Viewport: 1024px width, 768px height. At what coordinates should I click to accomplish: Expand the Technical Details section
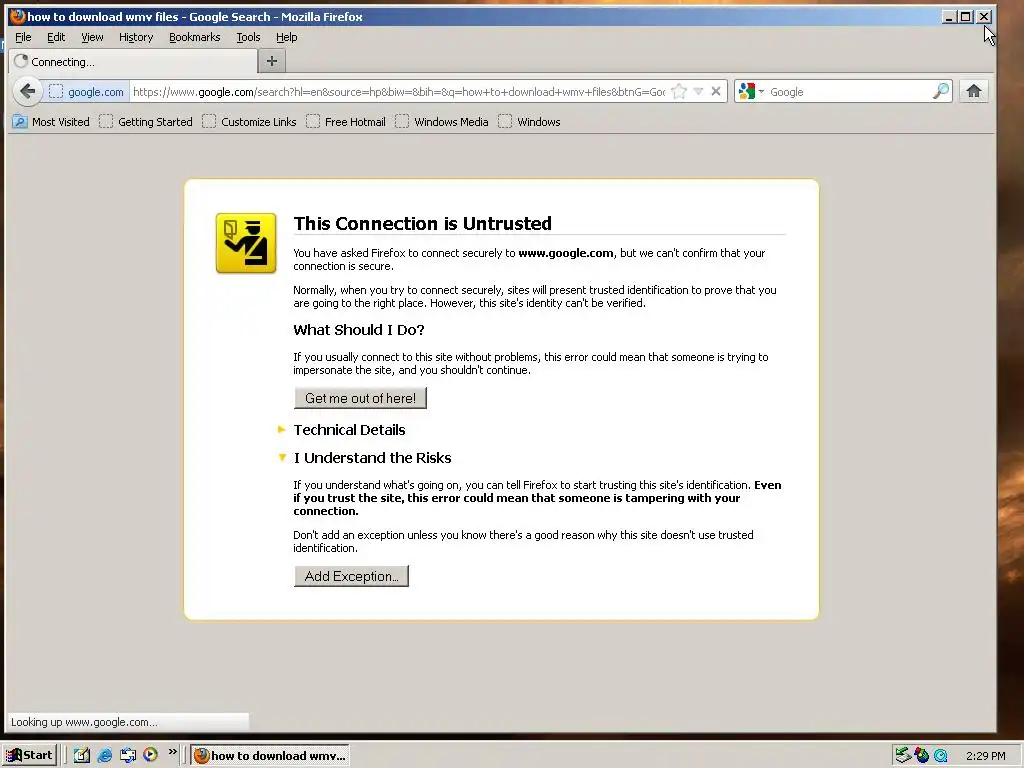[349, 430]
